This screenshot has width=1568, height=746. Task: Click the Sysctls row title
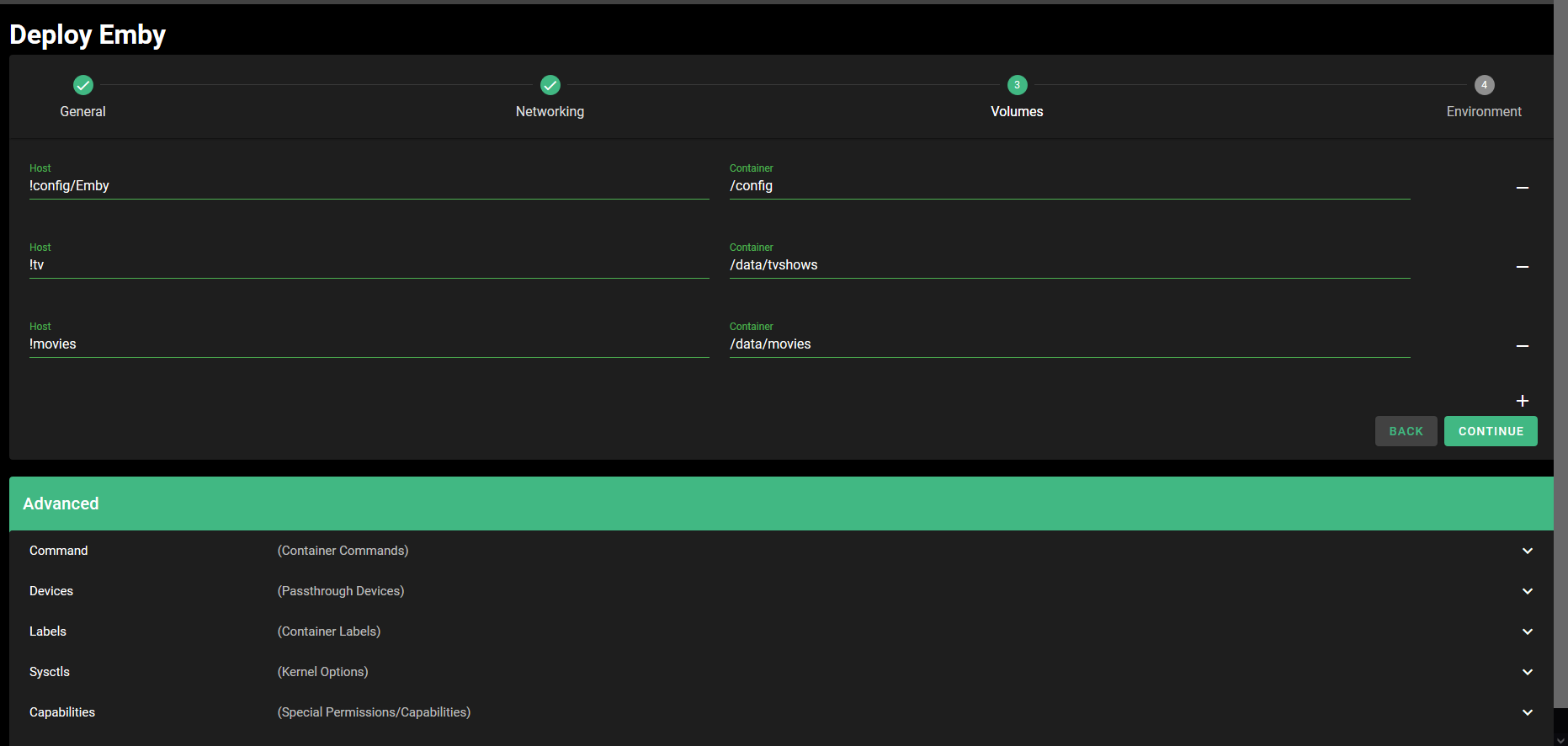[x=50, y=672]
